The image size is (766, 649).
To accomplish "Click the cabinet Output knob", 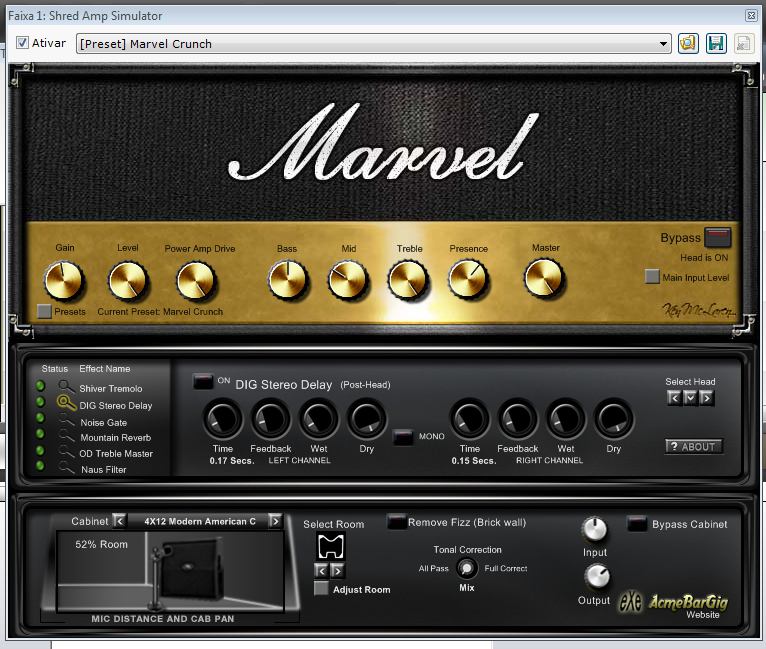I will click(x=597, y=576).
